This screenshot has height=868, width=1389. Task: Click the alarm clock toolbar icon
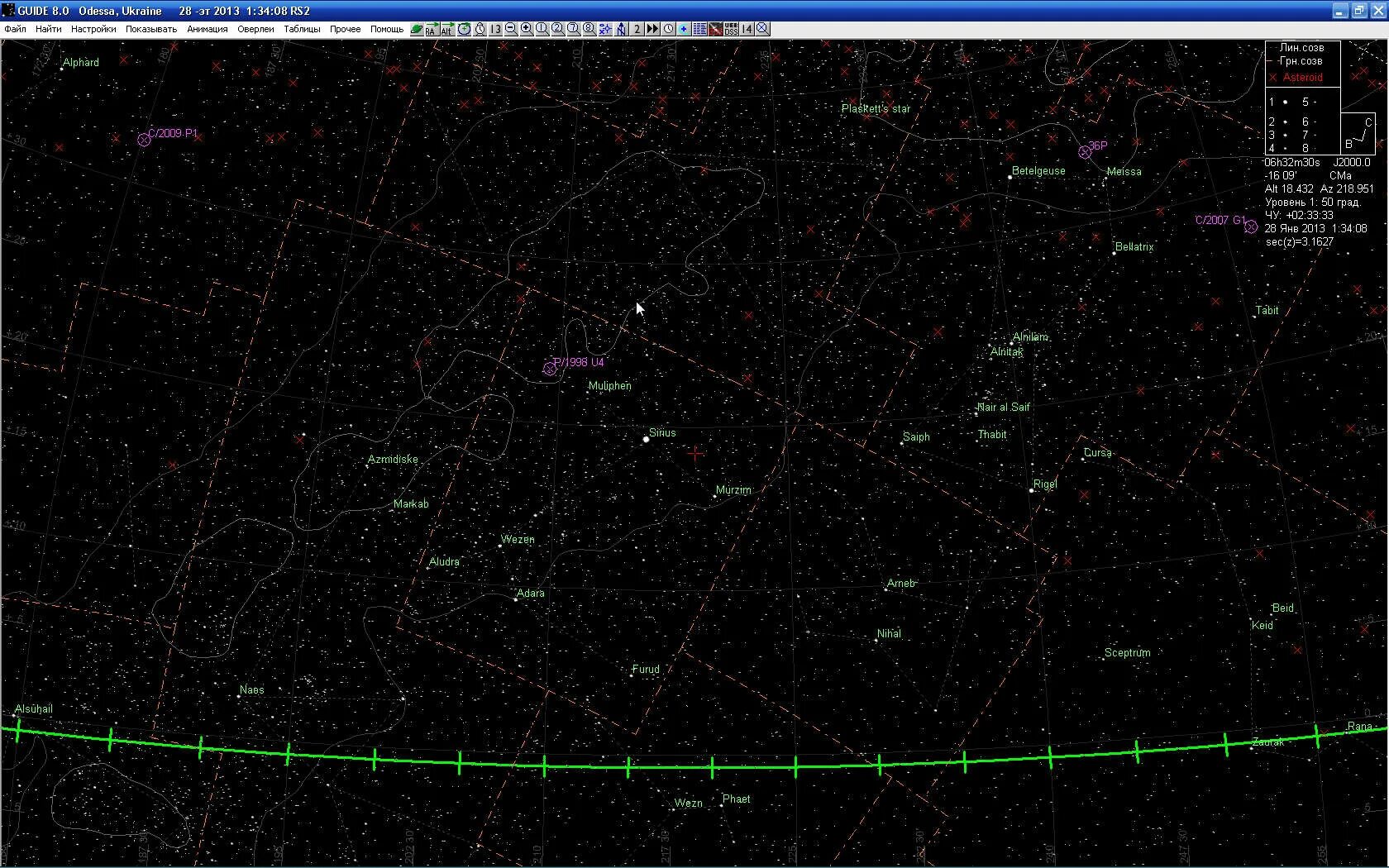(480, 29)
